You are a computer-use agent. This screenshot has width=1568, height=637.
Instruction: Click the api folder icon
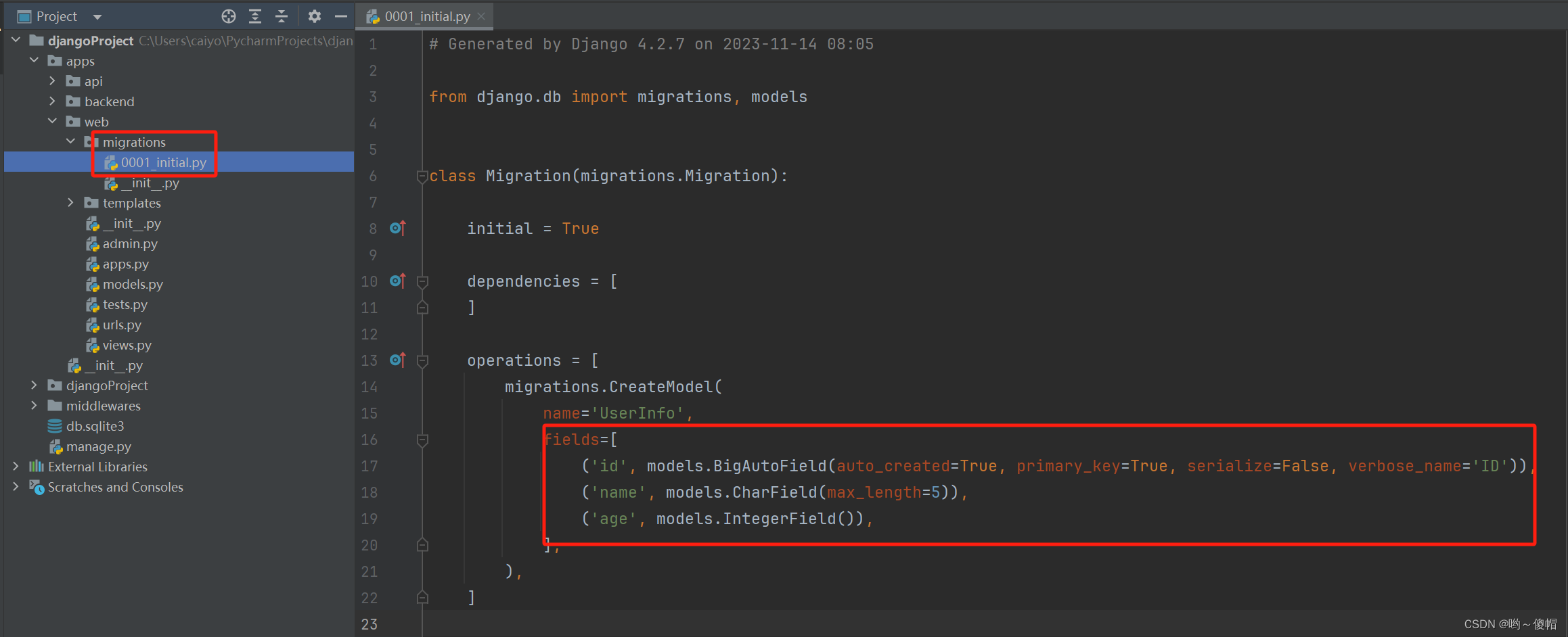(x=73, y=81)
